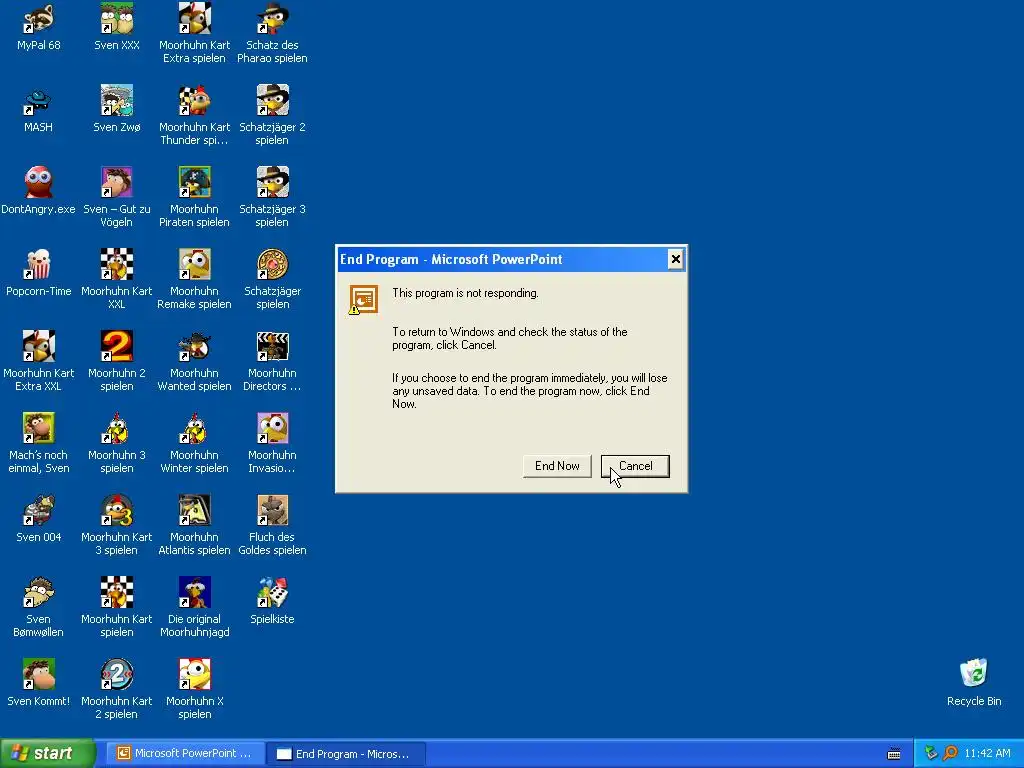Select Schatz des Pharao spielen icon

[272, 18]
